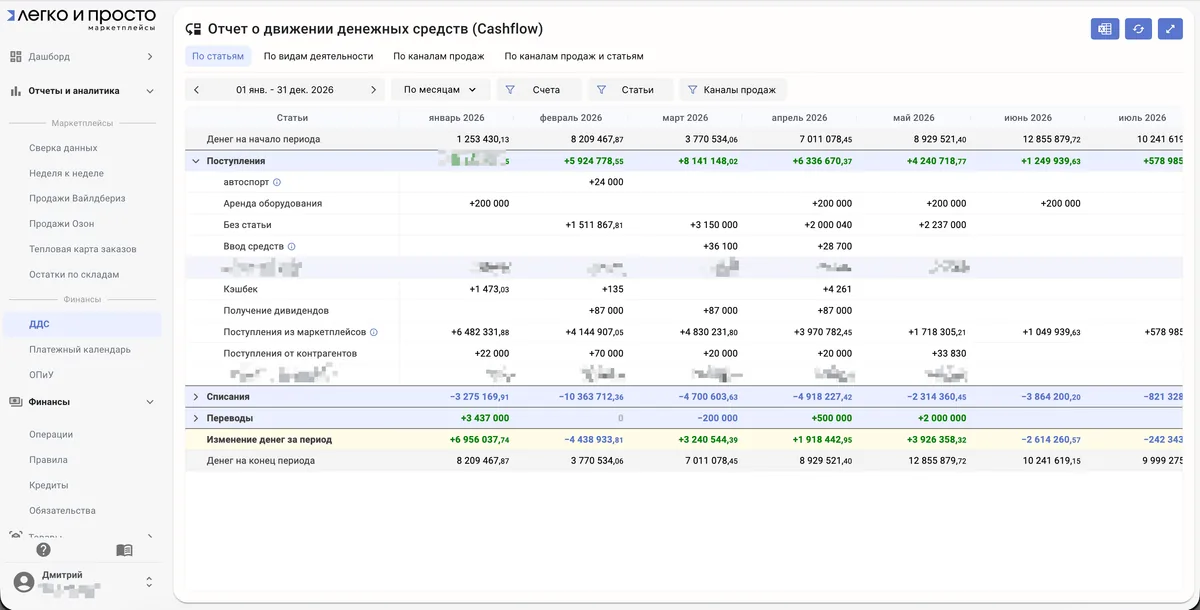This screenshot has height=610, width=1200.
Task: Click +33 830 in Поступления от контрагентов row
Action: tap(948, 353)
